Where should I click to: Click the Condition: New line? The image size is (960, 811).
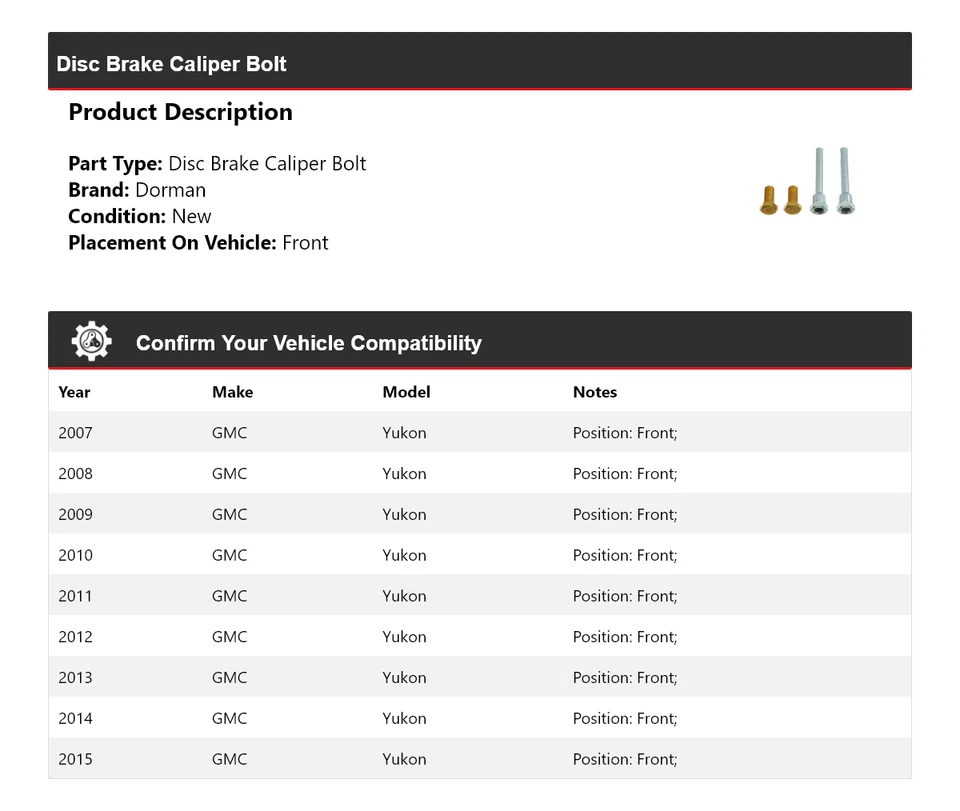tap(140, 216)
